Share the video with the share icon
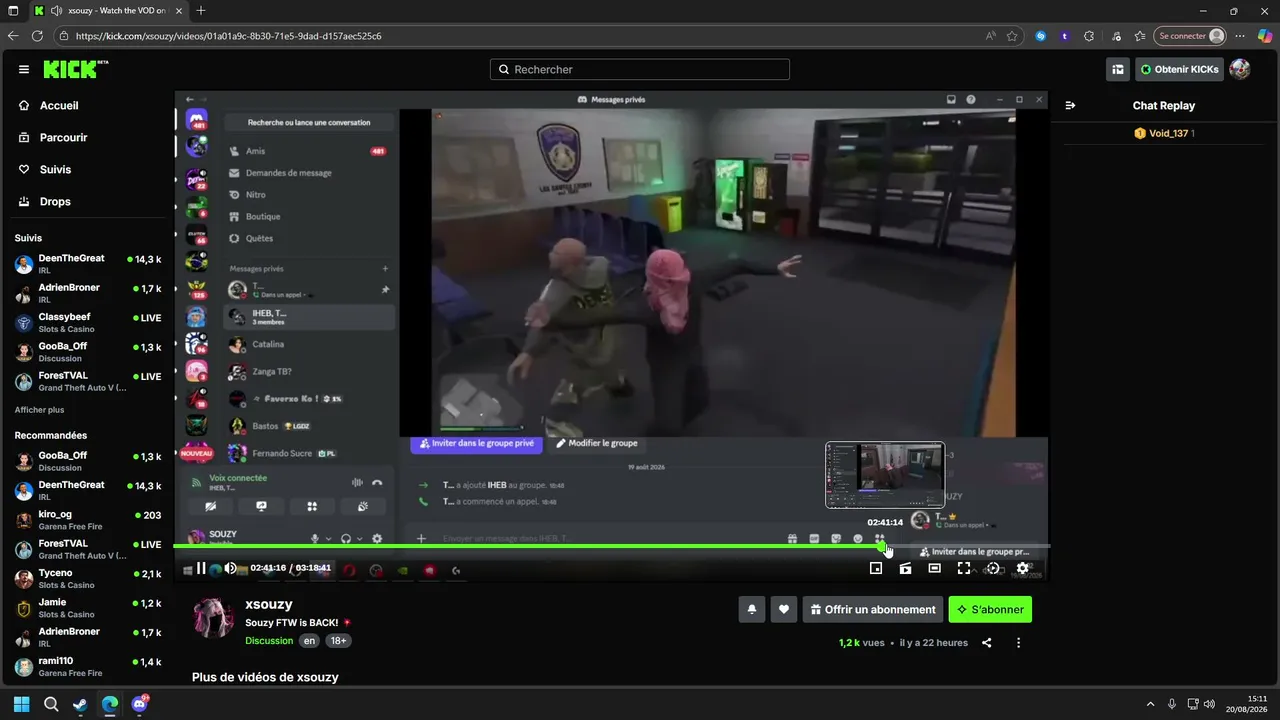The image size is (1280, 720). tap(987, 643)
